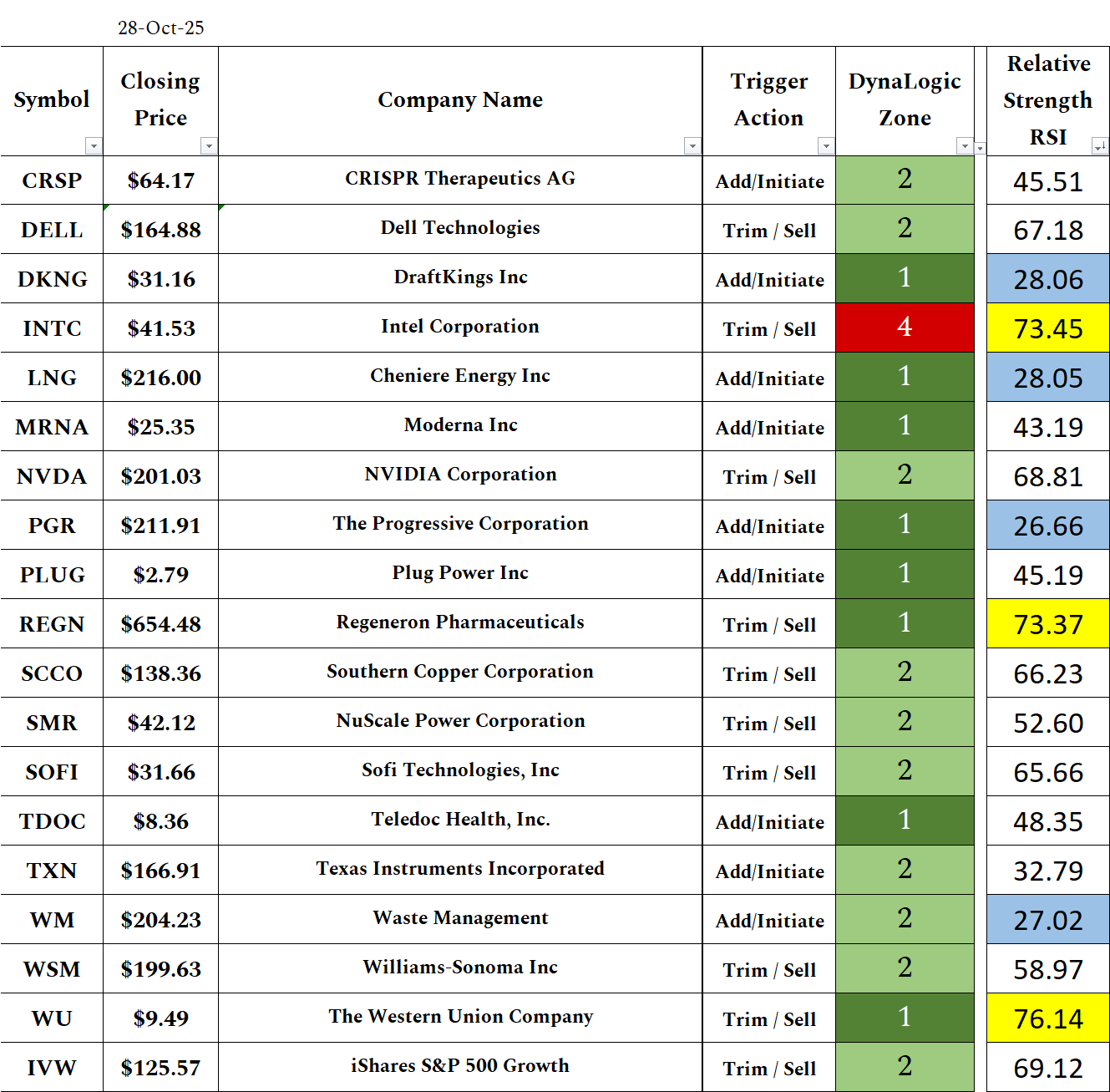
Task: Select RSI value 52.60
Action: (x=1048, y=722)
